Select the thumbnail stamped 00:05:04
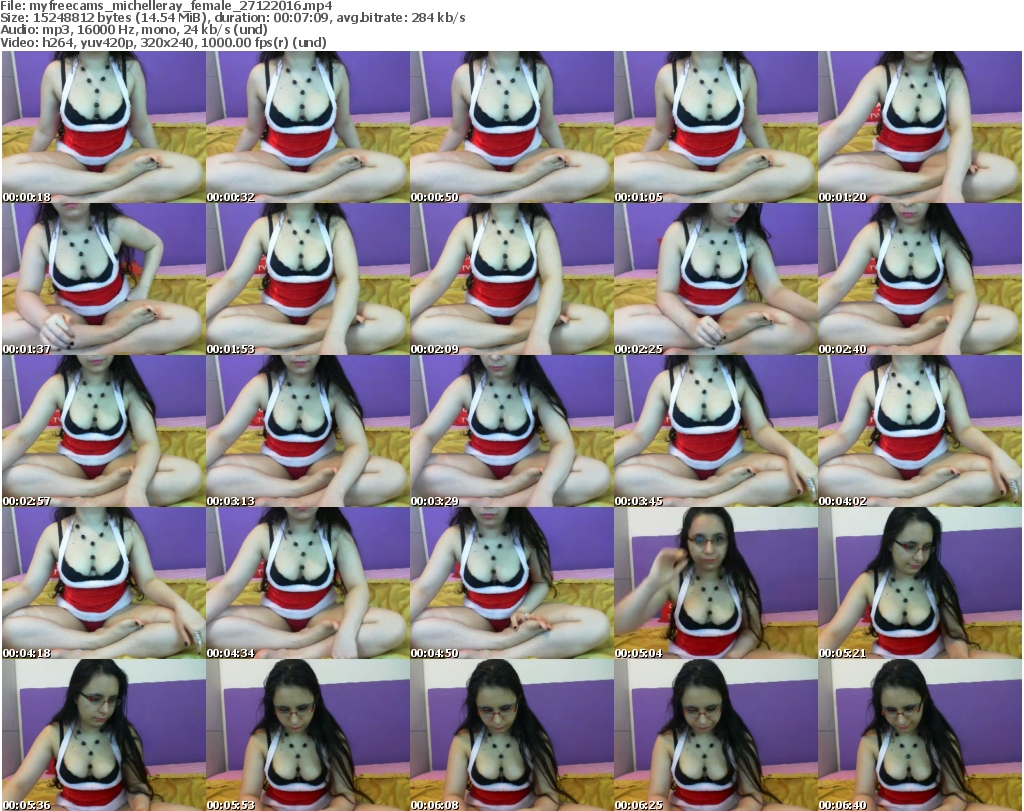1024x811 pixels. pyautogui.click(x=716, y=583)
